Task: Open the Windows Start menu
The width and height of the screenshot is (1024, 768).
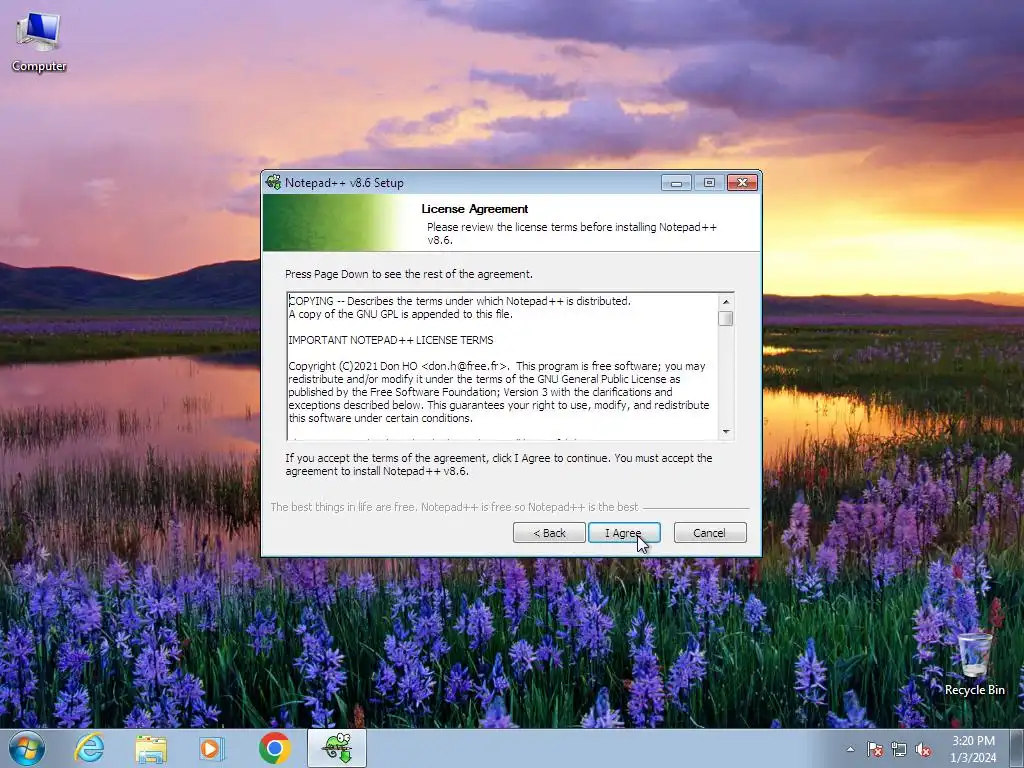Action: [x=27, y=748]
